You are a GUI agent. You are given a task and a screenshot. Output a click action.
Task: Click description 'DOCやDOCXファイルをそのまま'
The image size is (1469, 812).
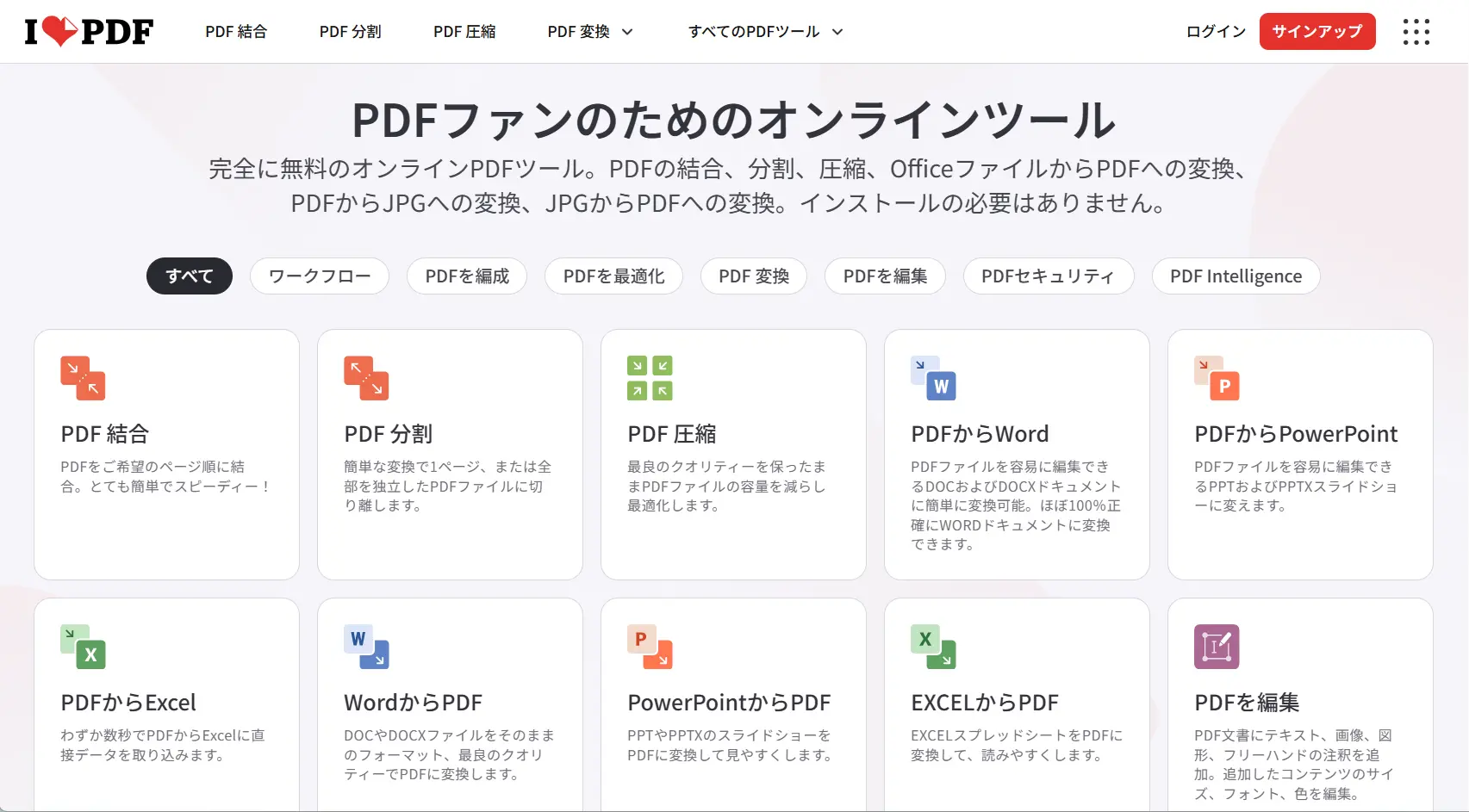click(449, 754)
